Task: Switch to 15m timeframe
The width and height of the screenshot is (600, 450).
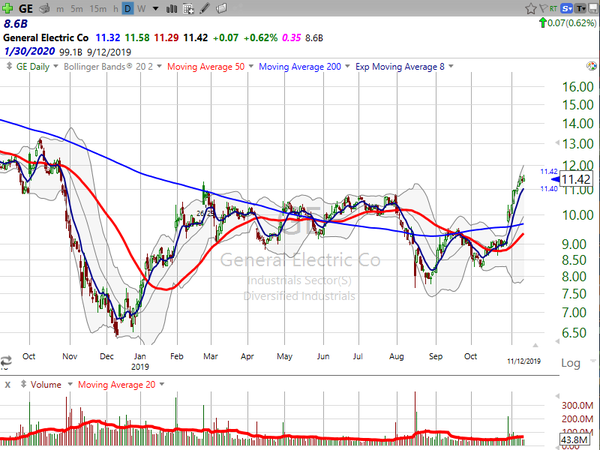Action: pos(98,9)
